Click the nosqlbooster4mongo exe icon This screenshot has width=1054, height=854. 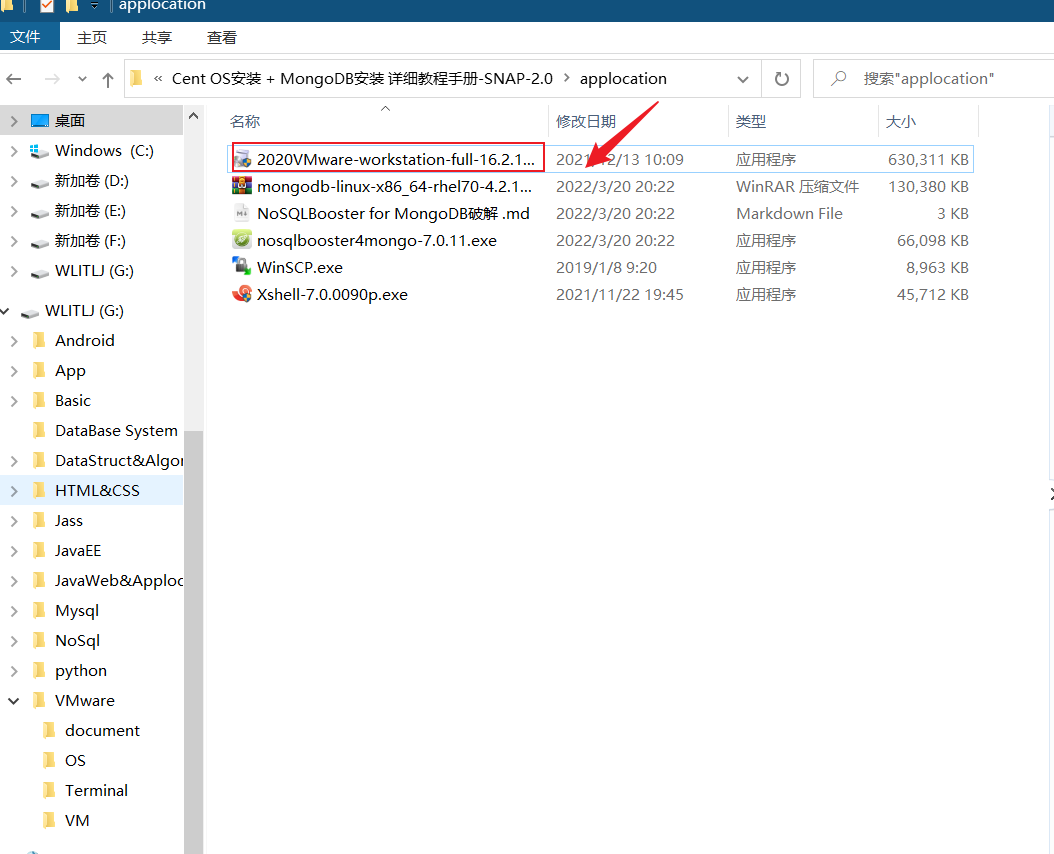click(x=242, y=240)
